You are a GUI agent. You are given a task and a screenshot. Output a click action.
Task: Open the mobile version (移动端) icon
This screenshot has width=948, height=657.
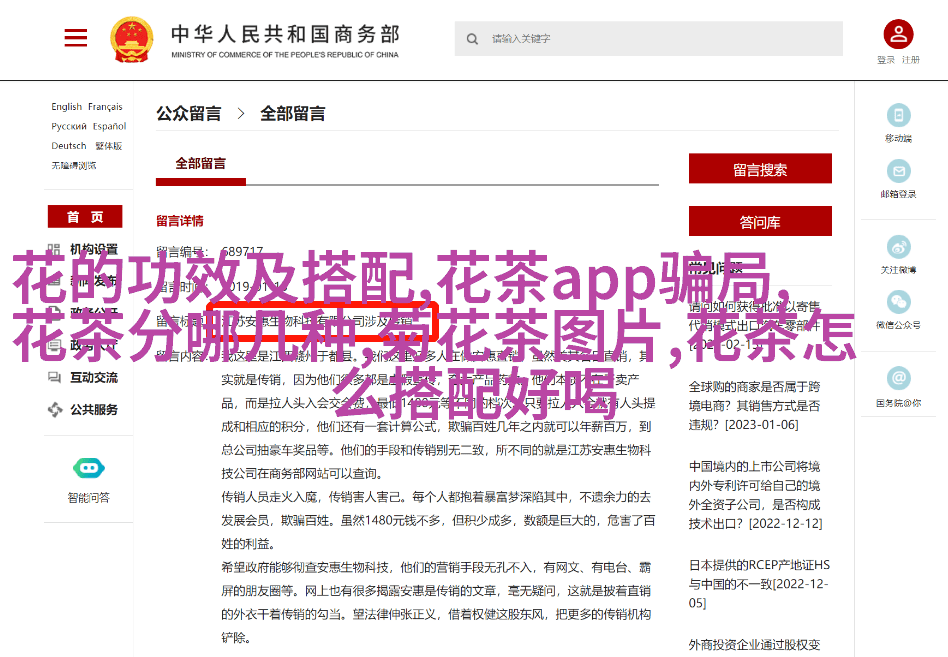898,115
